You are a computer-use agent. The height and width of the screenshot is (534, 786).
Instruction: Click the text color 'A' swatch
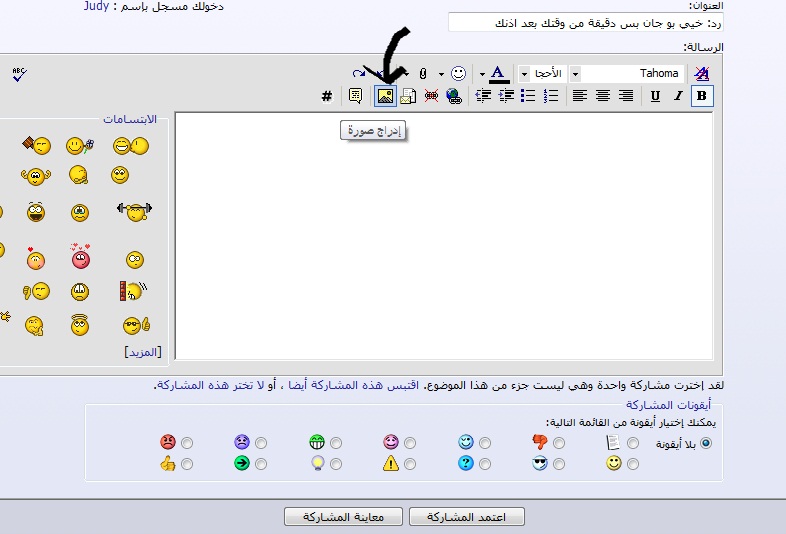499,74
